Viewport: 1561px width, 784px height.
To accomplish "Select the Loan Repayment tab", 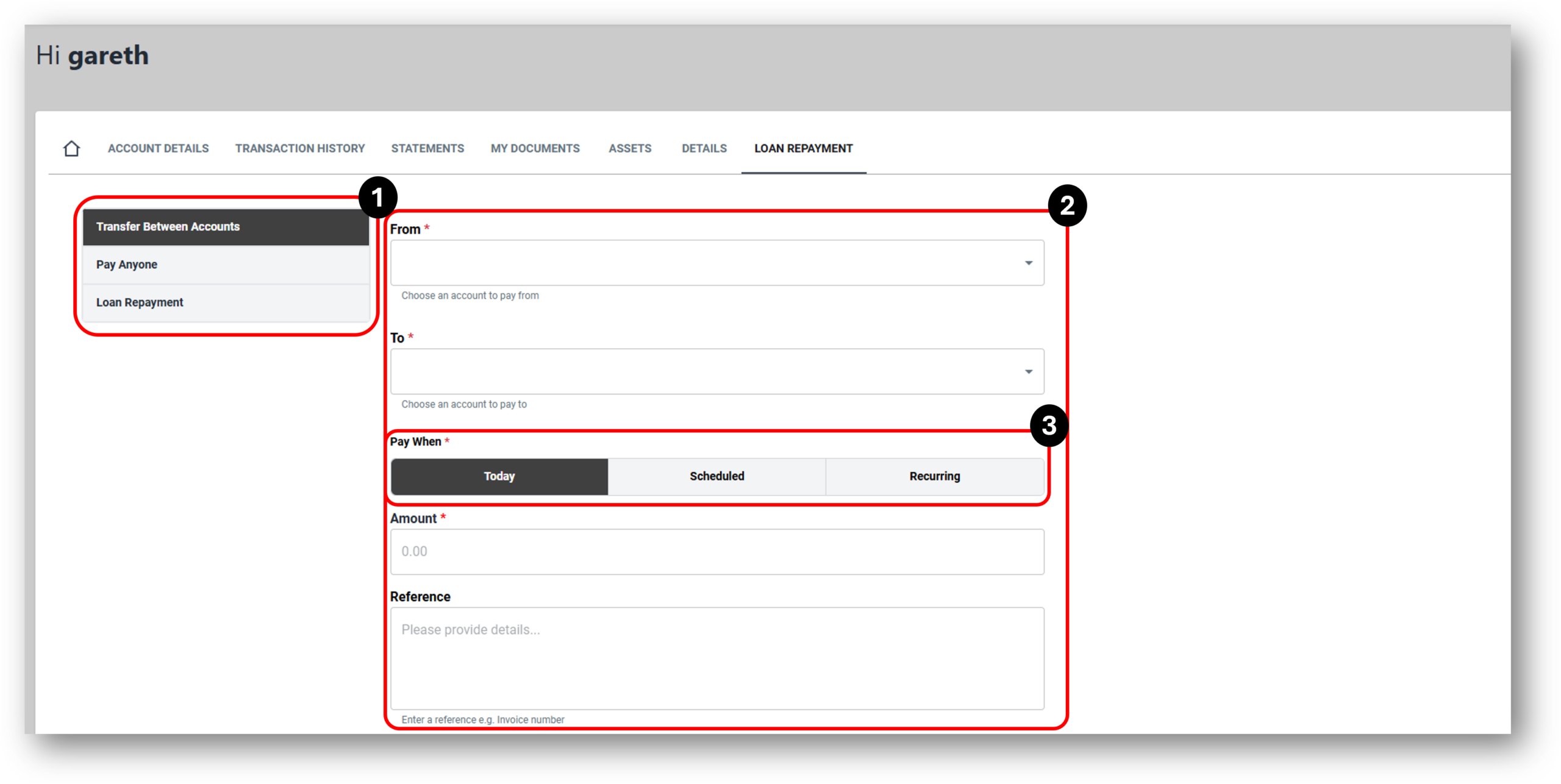I will (x=802, y=148).
